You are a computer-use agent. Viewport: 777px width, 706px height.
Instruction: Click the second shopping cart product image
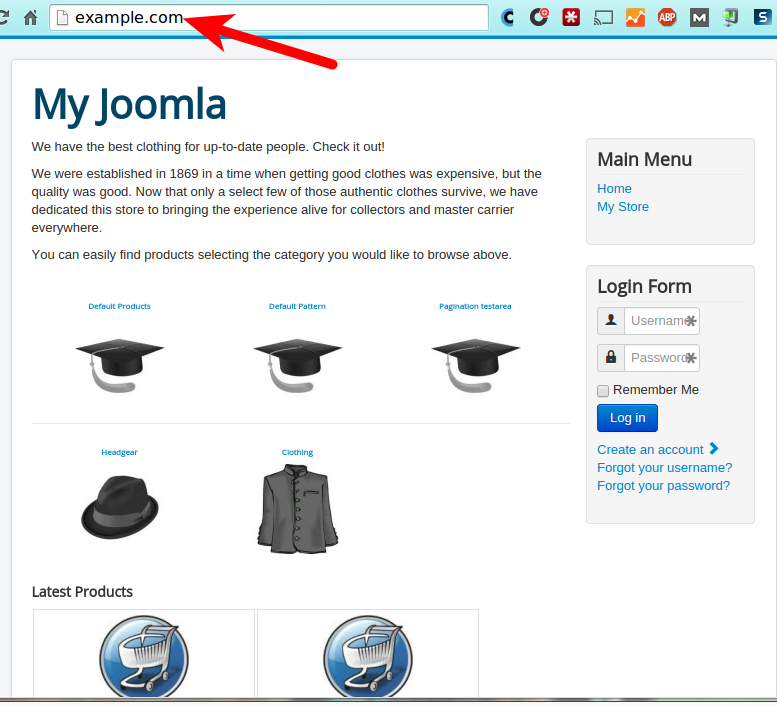[x=368, y=656]
